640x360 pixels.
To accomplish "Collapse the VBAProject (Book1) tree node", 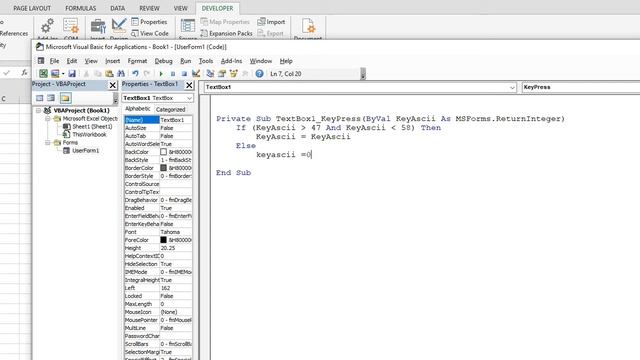I will tap(38, 111).
